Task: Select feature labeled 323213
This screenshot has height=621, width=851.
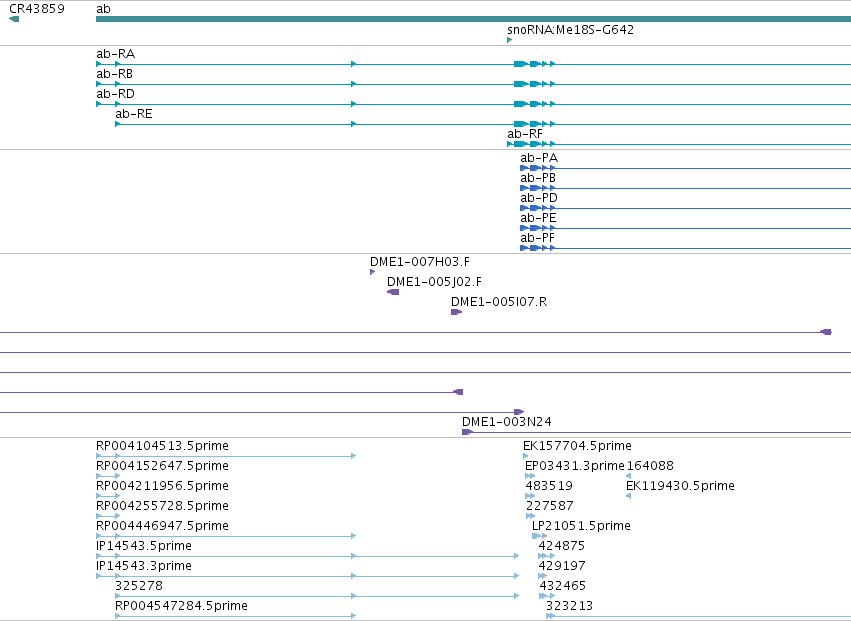Action: pos(569,606)
